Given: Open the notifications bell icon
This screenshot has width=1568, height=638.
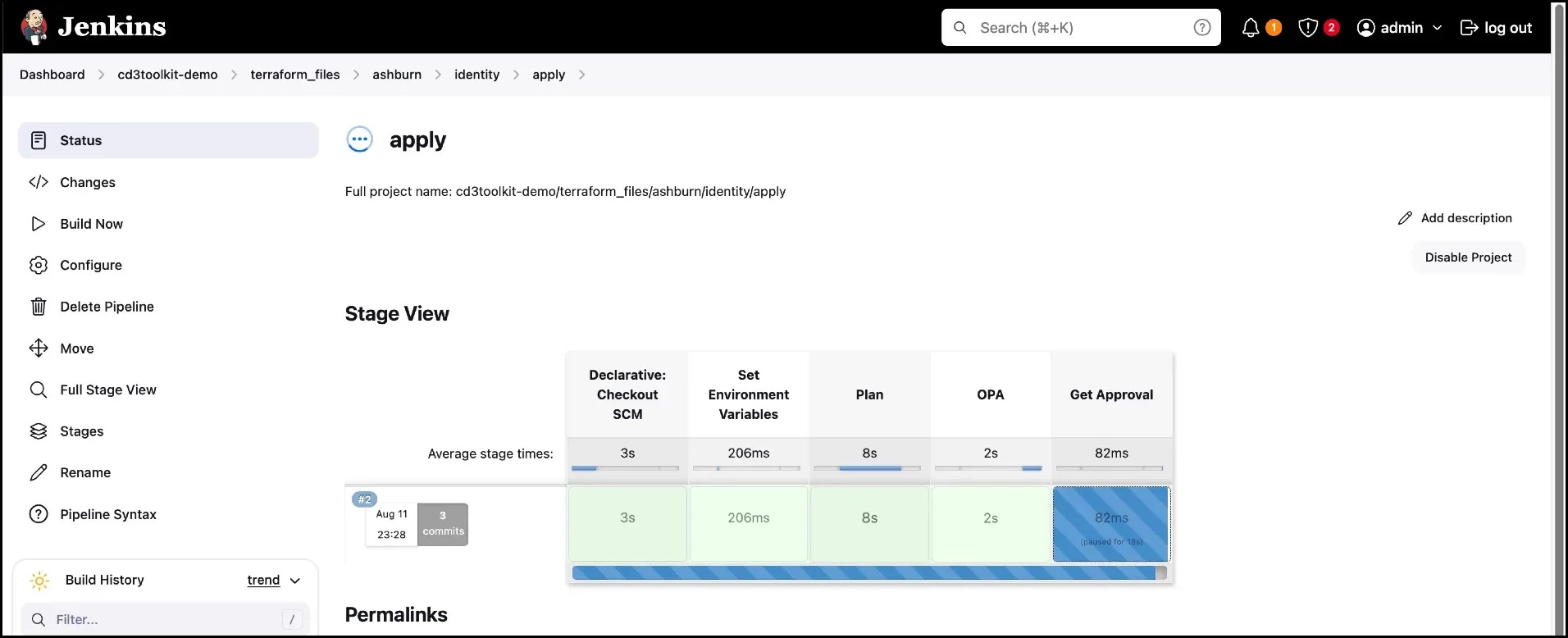Looking at the screenshot, I should point(1250,28).
